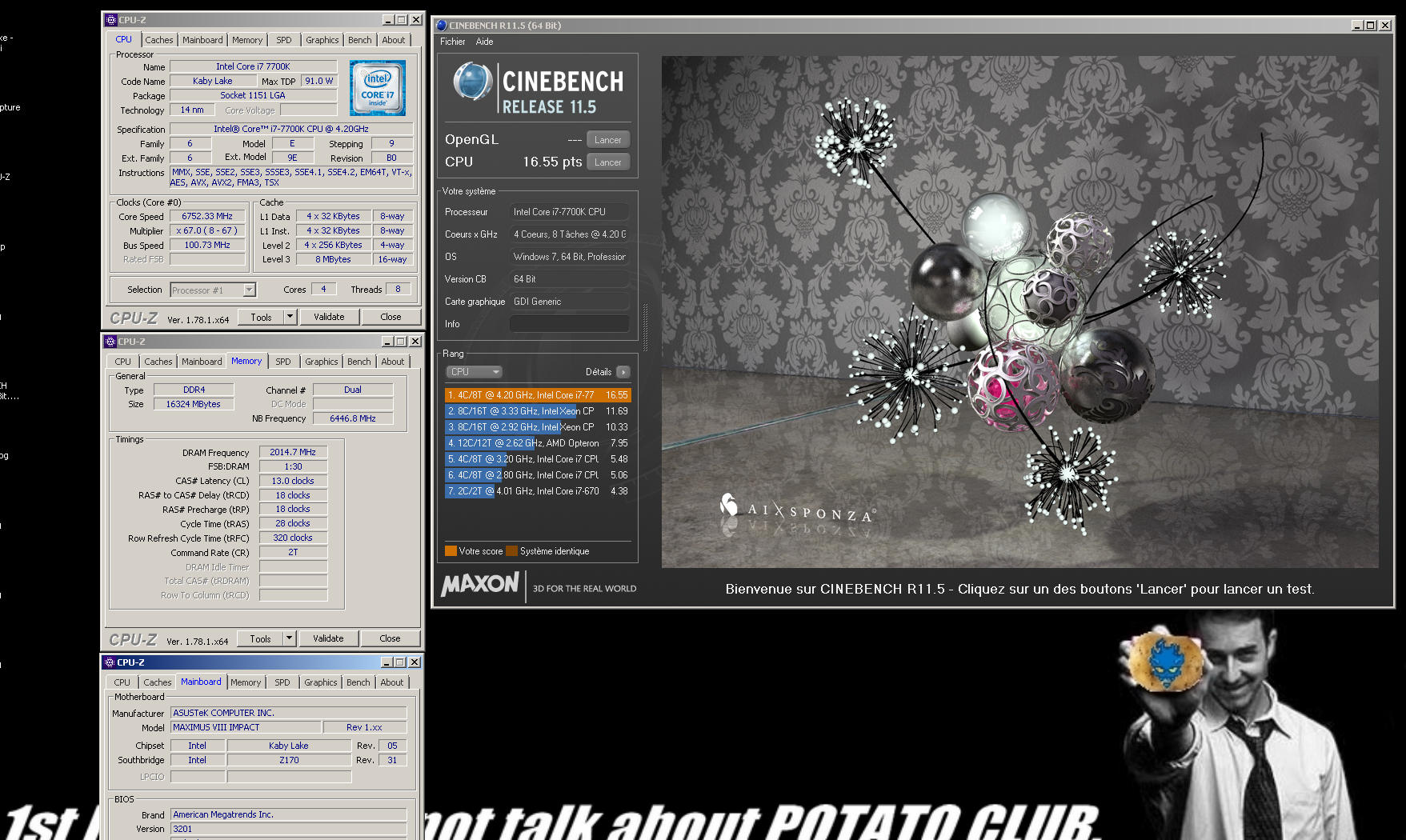The width and height of the screenshot is (1406, 840).
Task: Click Validate in top CPU-Z window
Action: click(329, 318)
